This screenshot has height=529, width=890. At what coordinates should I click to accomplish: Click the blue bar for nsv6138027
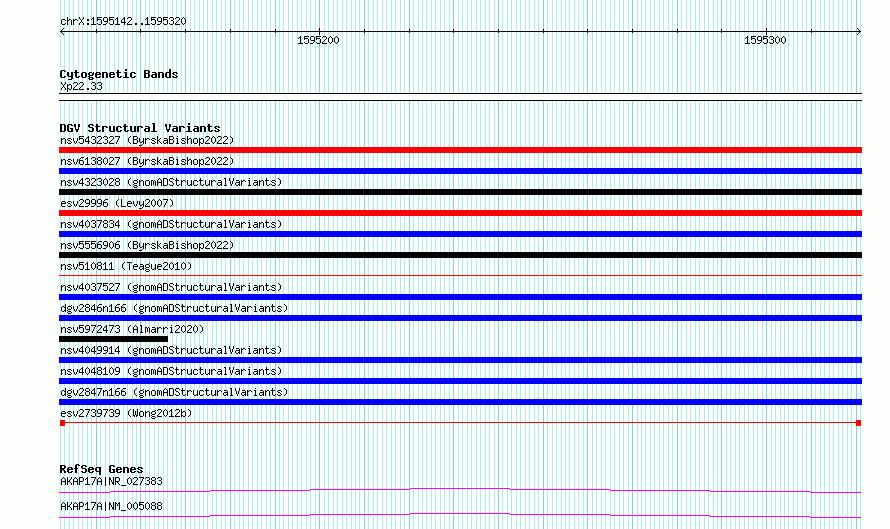pos(460,171)
